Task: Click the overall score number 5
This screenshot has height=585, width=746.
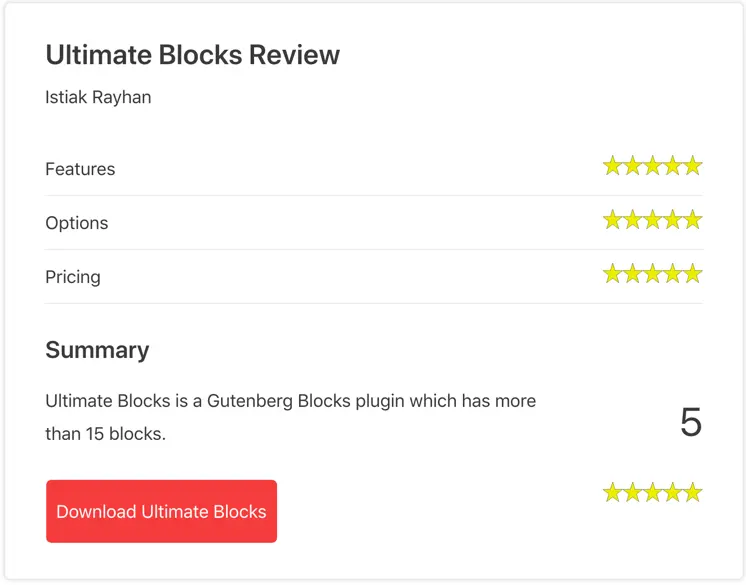Action: pyautogui.click(x=691, y=422)
